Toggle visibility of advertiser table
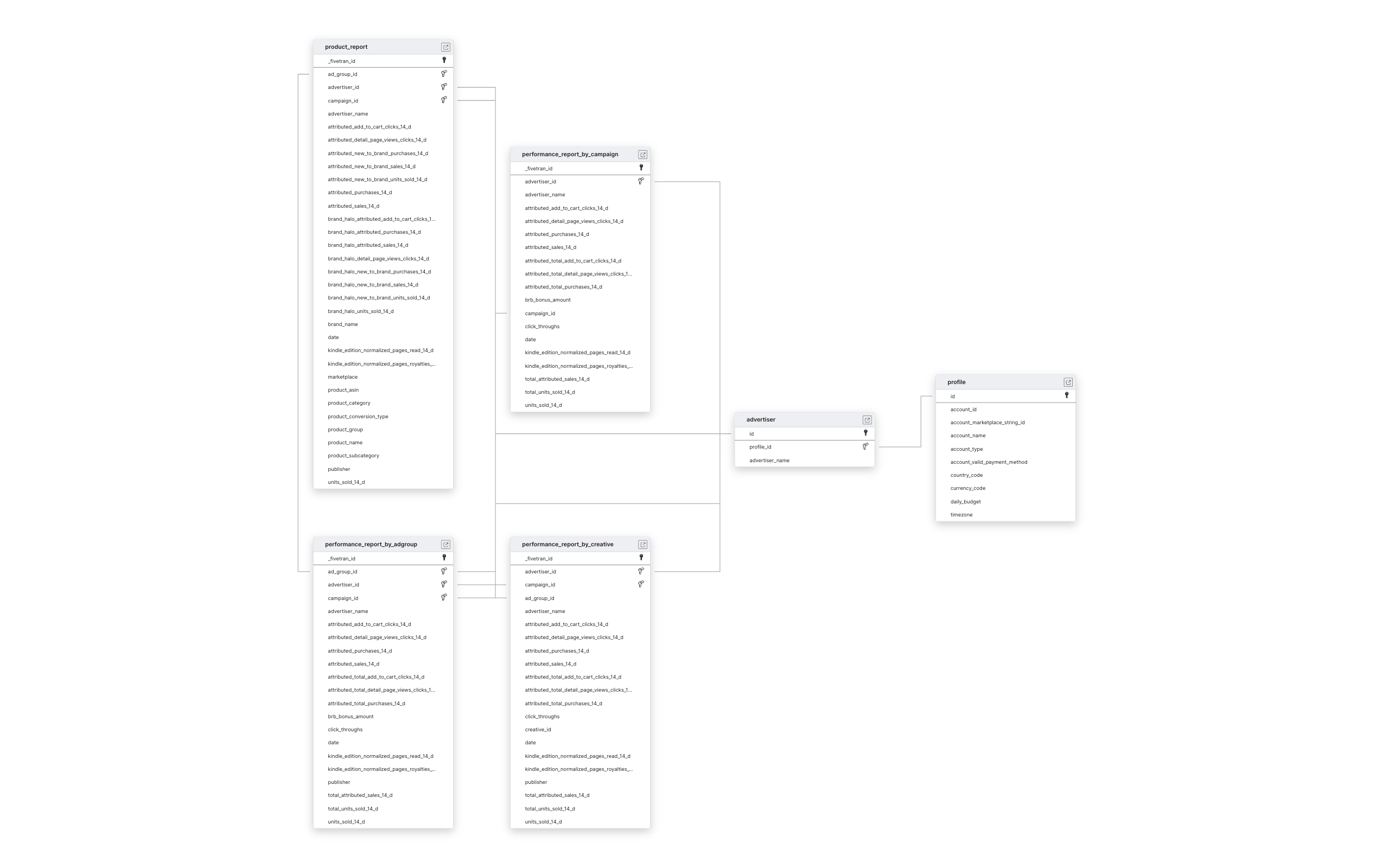The height and width of the screenshot is (868, 1389). click(866, 419)
